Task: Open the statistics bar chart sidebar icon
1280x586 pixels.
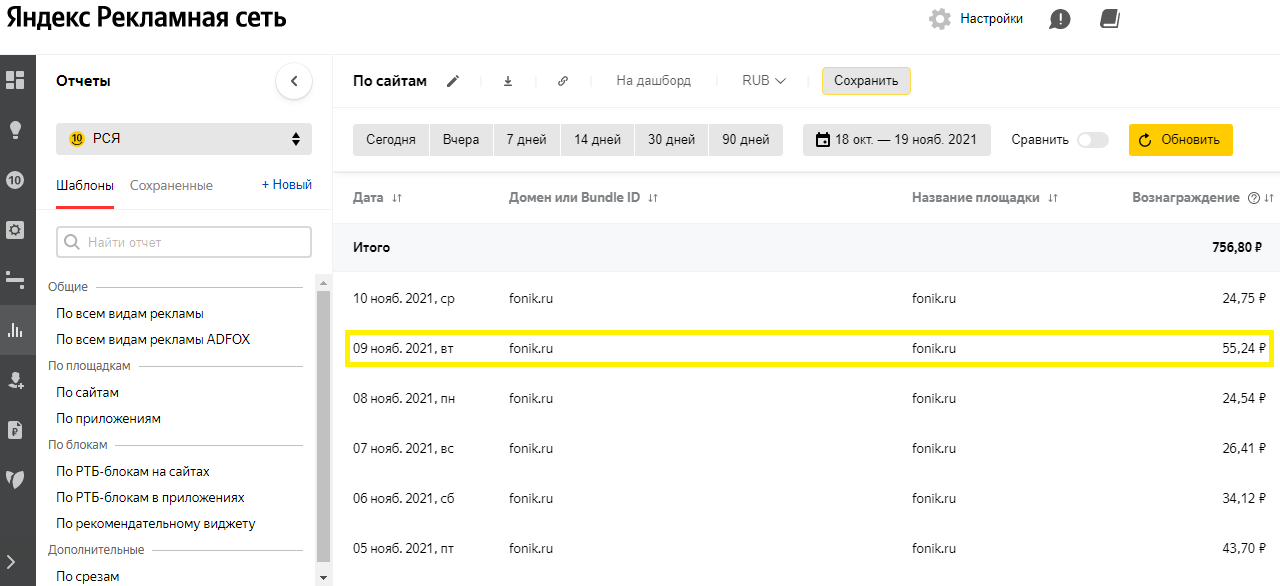Action: click(x=15, y=330)
